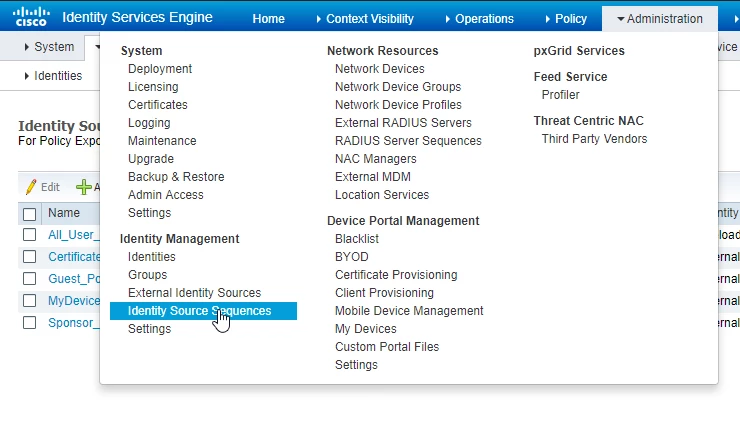Open Deployment under System
The image size is (740, 445).
[x=160, y=69]
